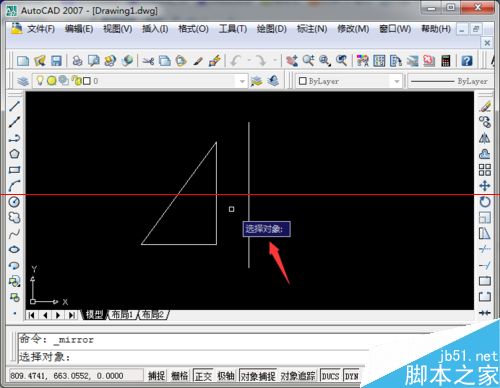This screenshot has width=500, height=388.
Task: Select the Polygon tool
Action: [14, 154]
